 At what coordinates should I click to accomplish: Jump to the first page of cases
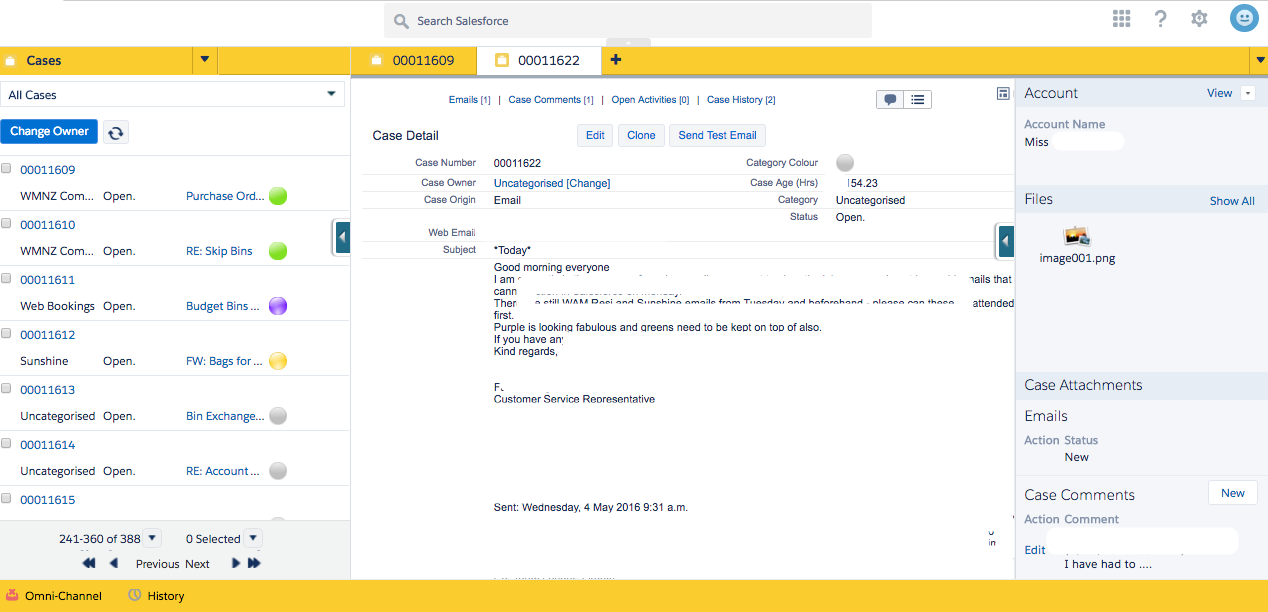pyautogui.click(x=89, y=564)
